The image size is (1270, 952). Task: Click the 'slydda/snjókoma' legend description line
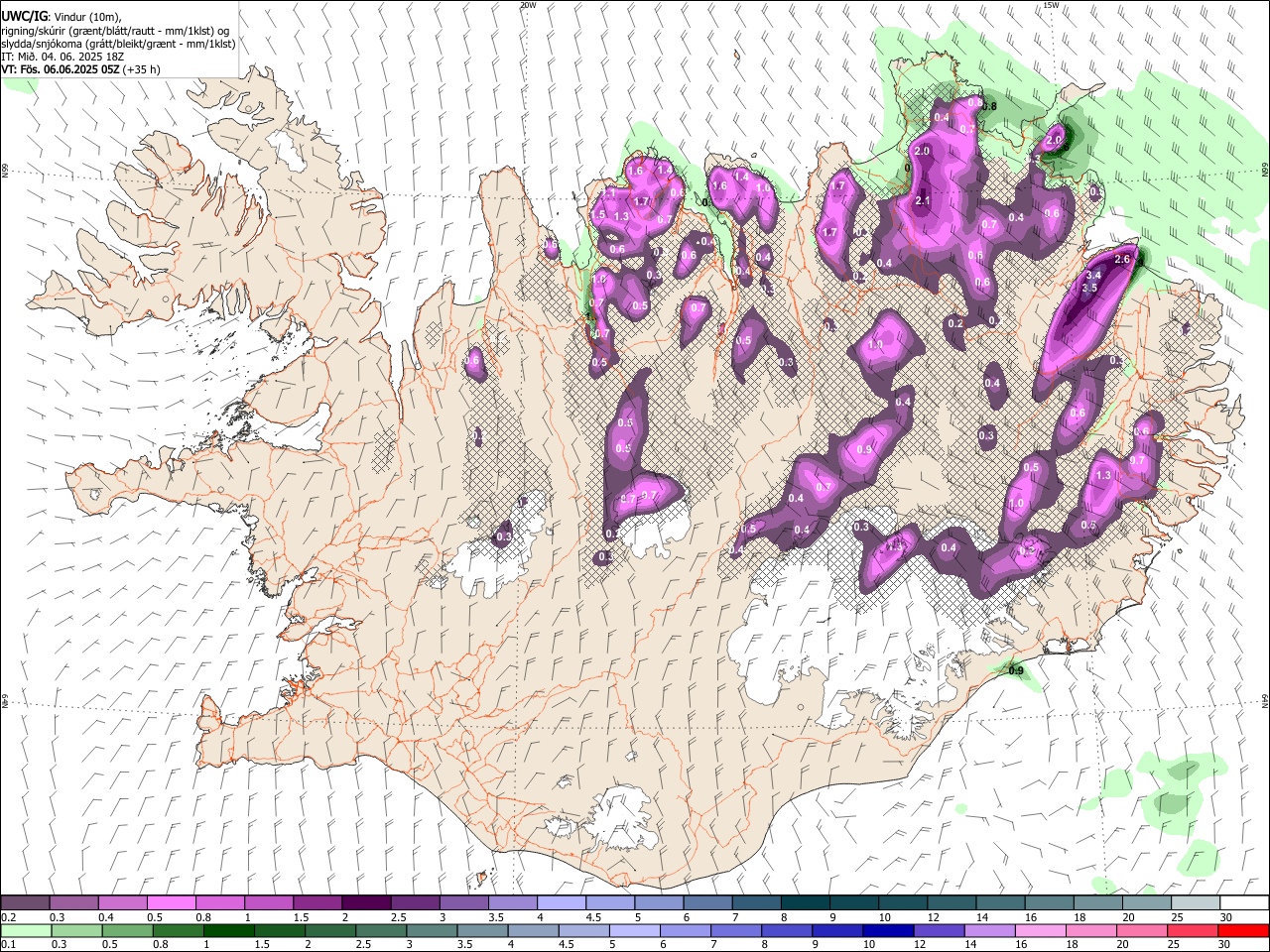(118, 44)
